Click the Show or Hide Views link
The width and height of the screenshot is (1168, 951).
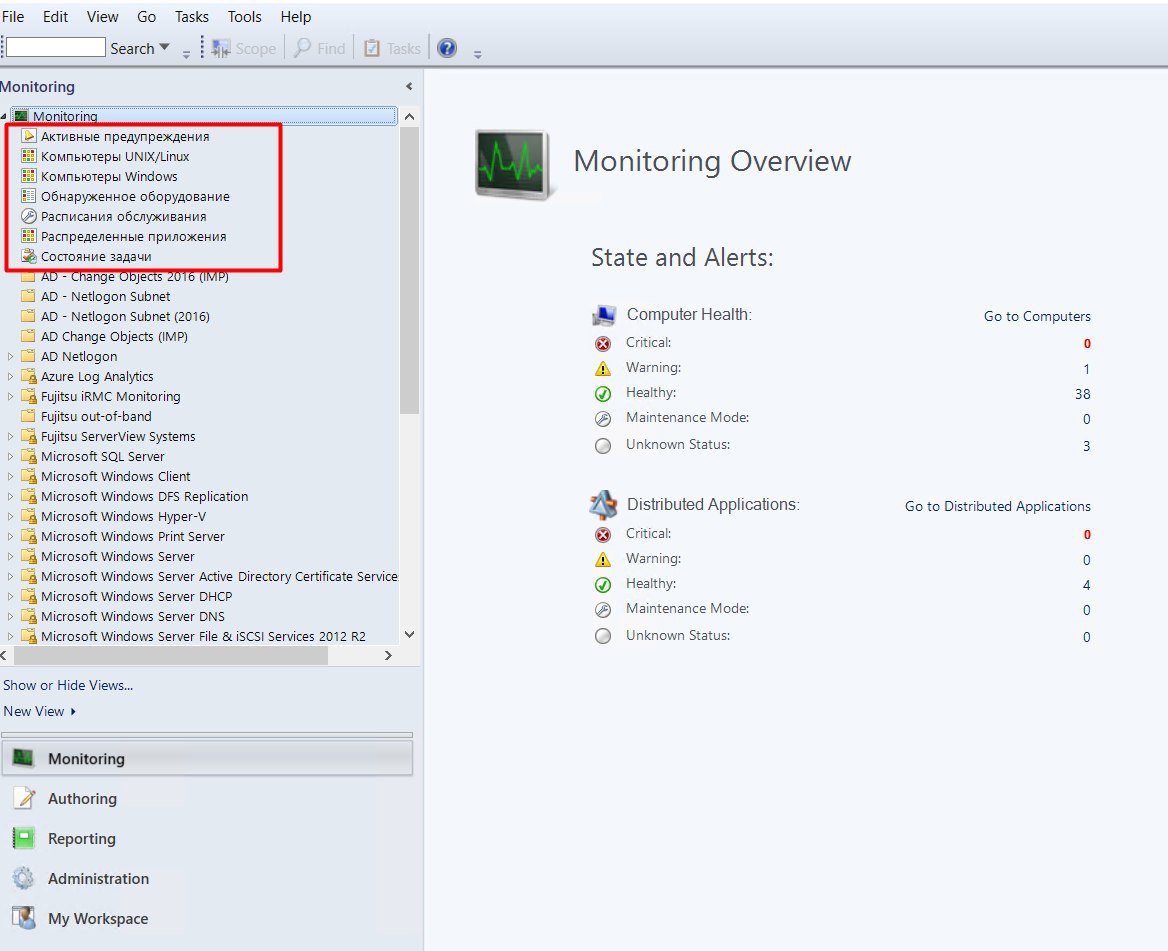pos(68,685)
